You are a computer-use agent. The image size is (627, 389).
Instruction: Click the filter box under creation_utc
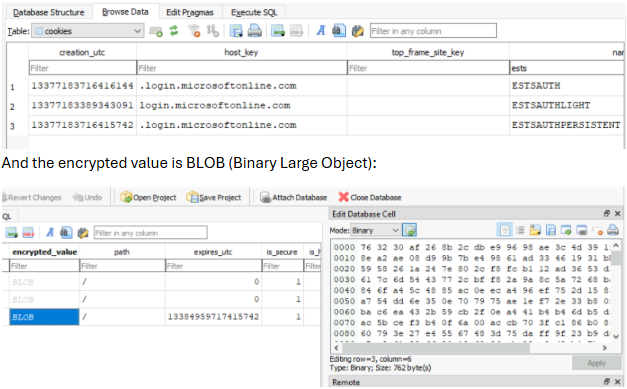(82, 68)
